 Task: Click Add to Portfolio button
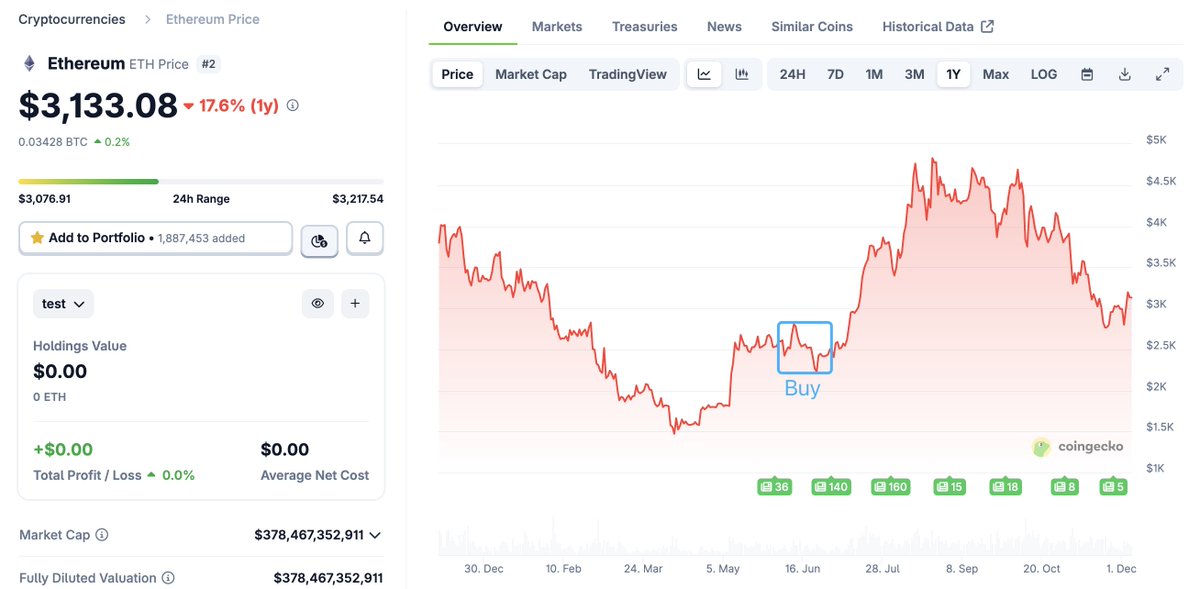tap(155, 238)
